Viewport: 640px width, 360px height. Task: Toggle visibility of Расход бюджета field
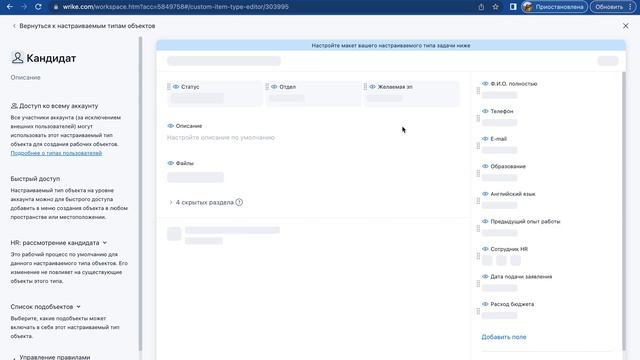point(485,304)
